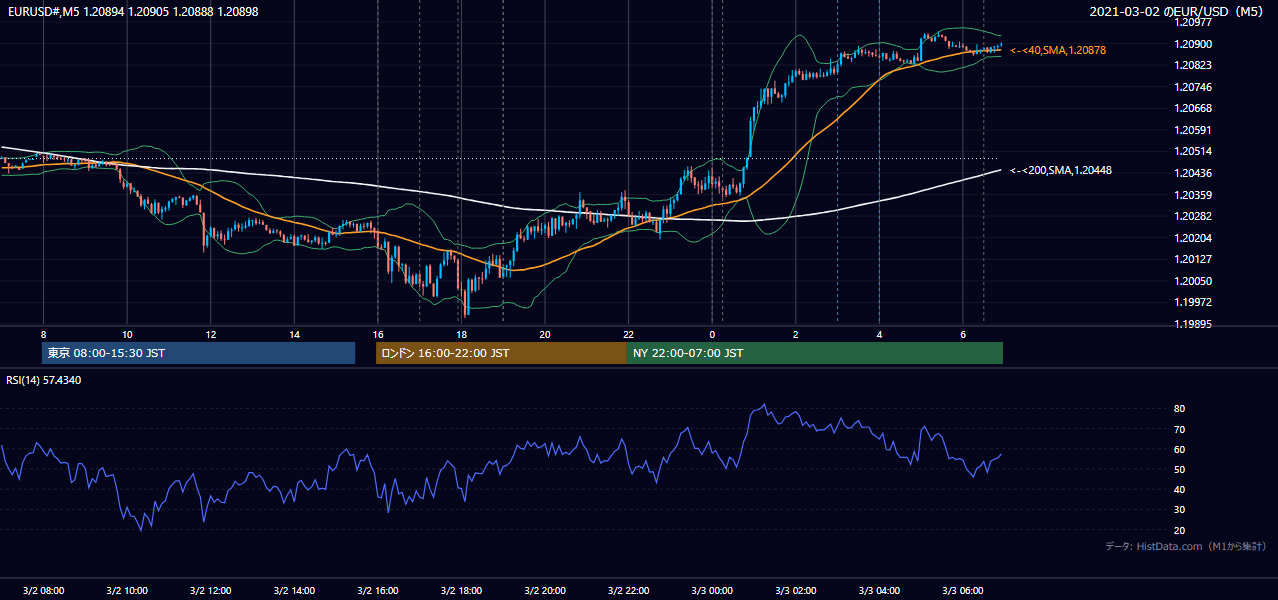Image resolution: width=1278 pixels, height=600 pixels.
Task: Click hour tick 0 under the price chart
Action: click(x=712, y=334)
